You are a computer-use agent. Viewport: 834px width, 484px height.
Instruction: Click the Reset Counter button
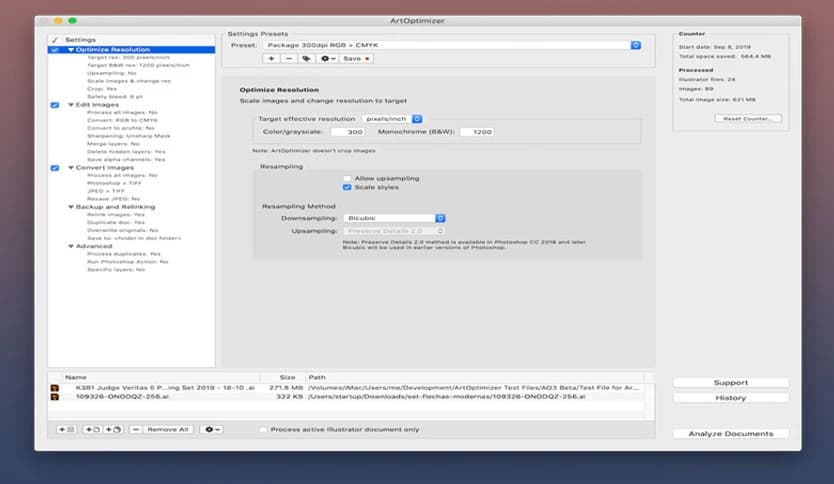748,118
